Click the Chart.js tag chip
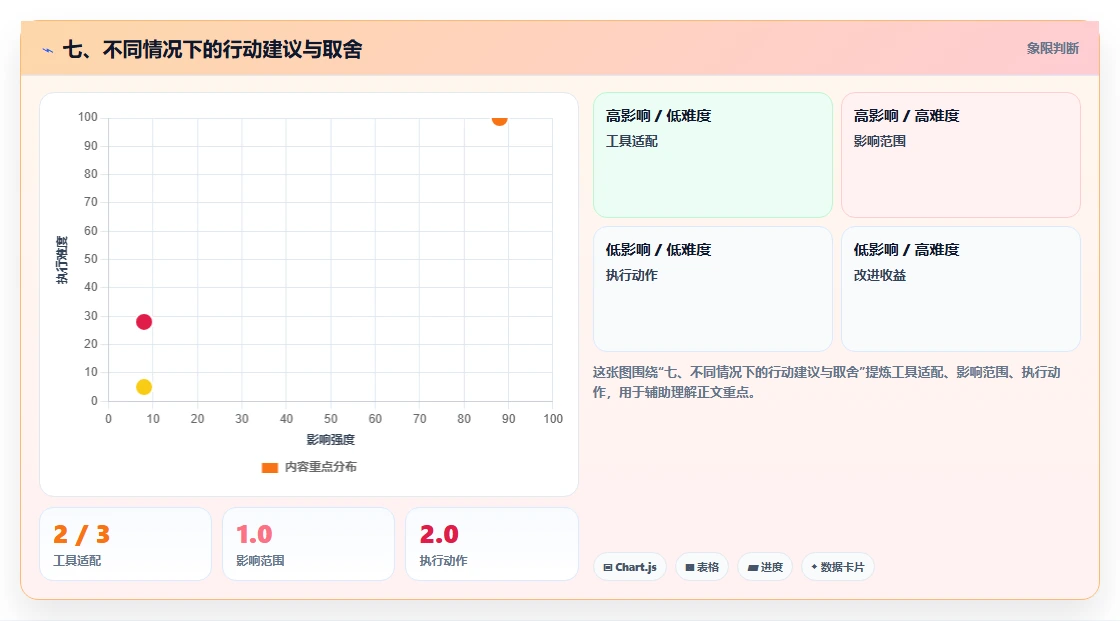 pyautogui.click(x=630, y=567)
